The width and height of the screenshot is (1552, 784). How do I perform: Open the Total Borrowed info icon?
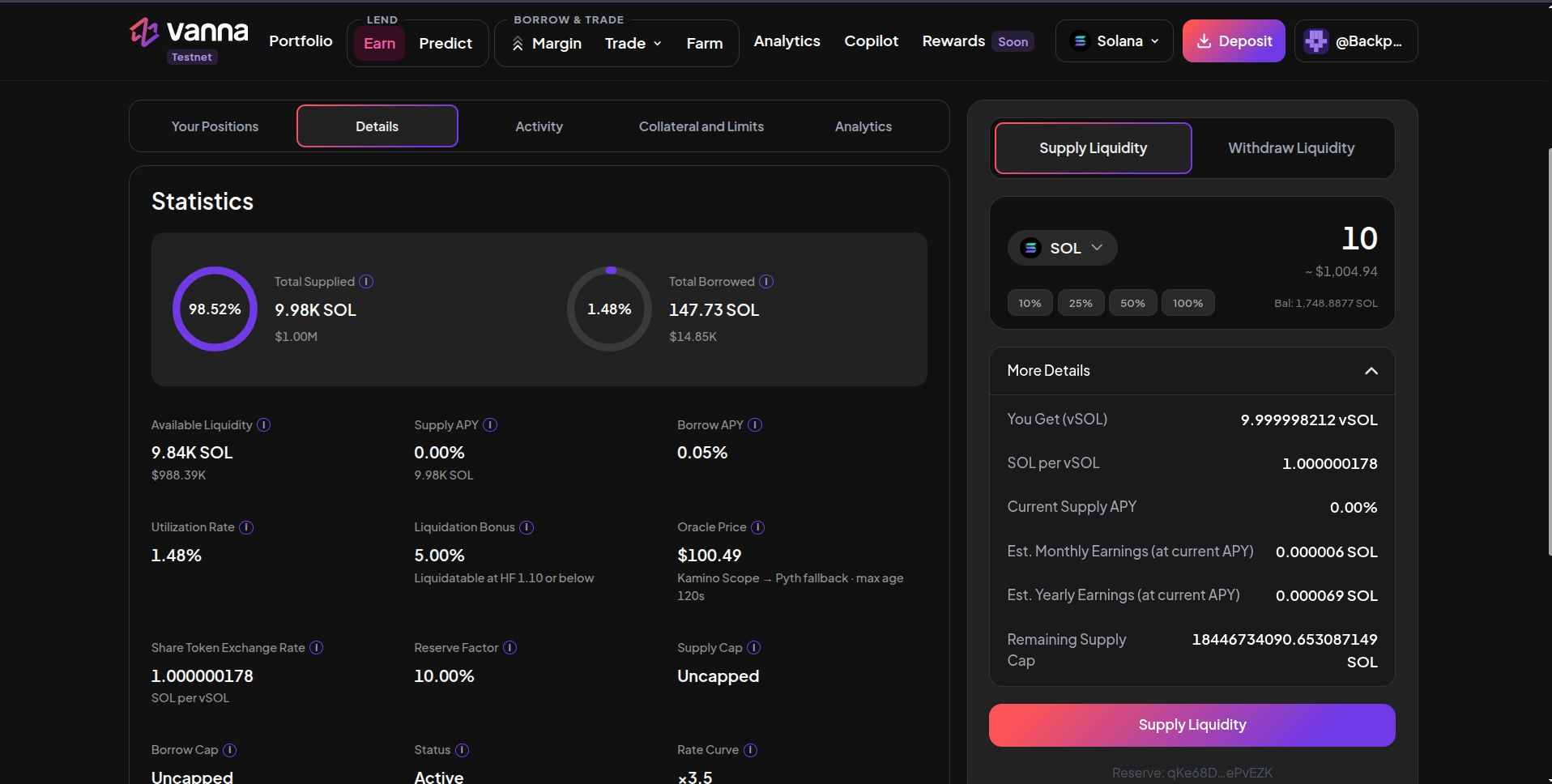coord(766,281)
